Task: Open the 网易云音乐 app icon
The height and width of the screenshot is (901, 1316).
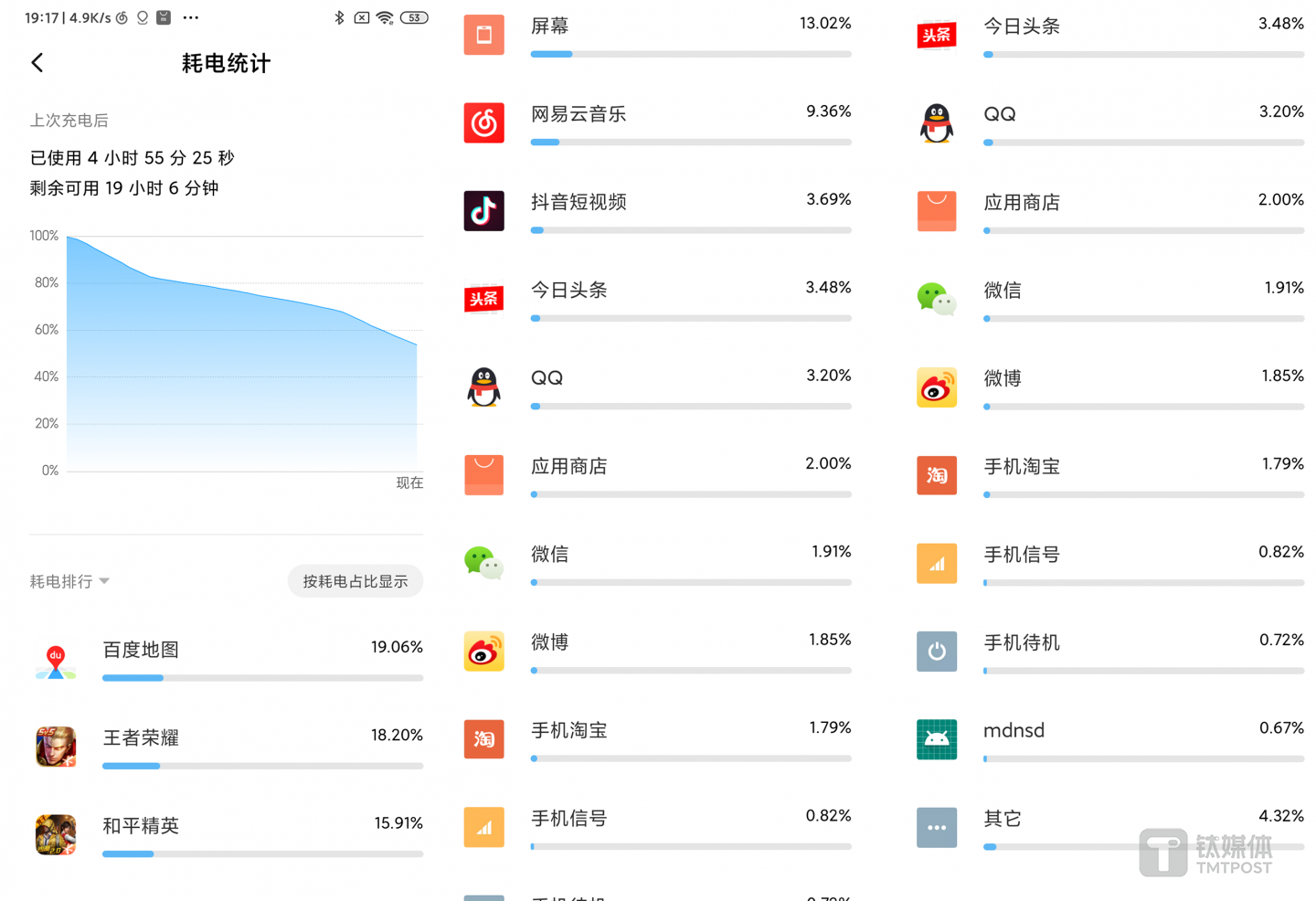Action: (x=483, y=122)
